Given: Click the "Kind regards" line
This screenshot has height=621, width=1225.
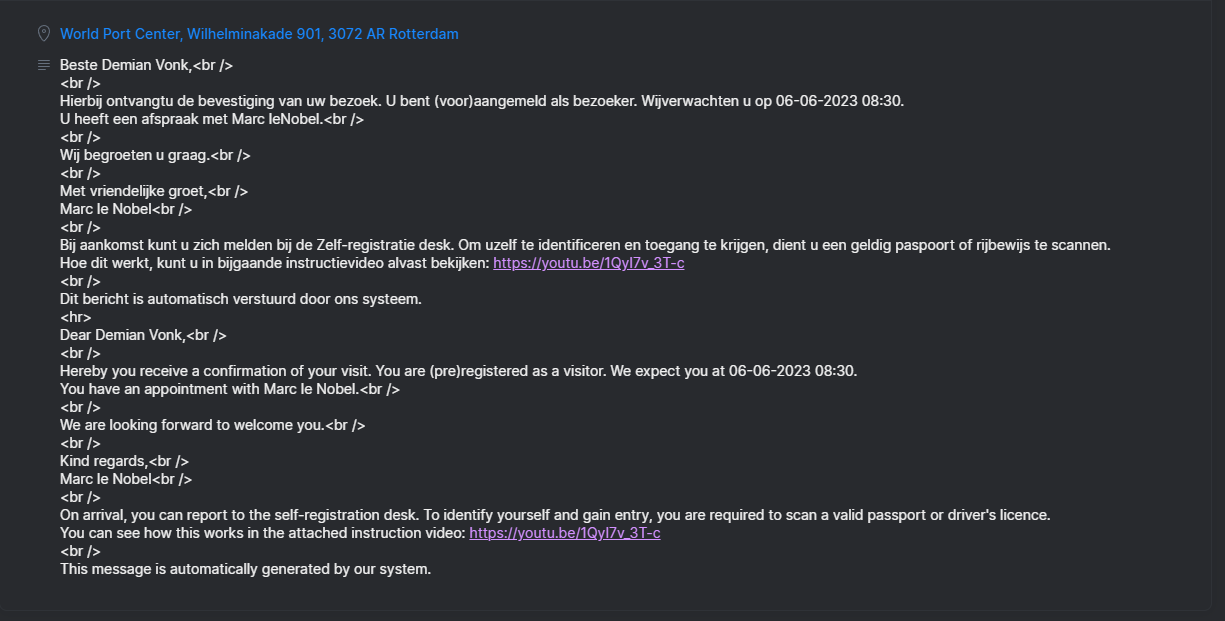Looking at the screenshot, I should coord(124,461).
